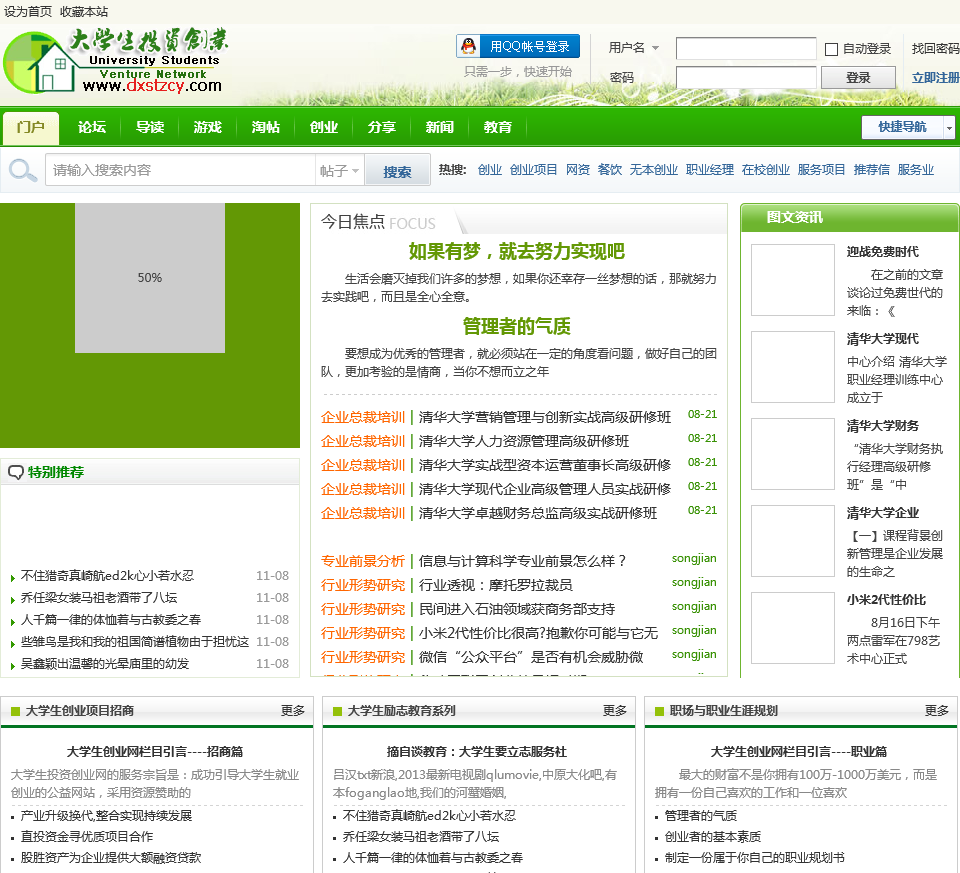Open the 分享 navigation tab
This screenshot has height=873, width=960.
click(x=381, y=127)
